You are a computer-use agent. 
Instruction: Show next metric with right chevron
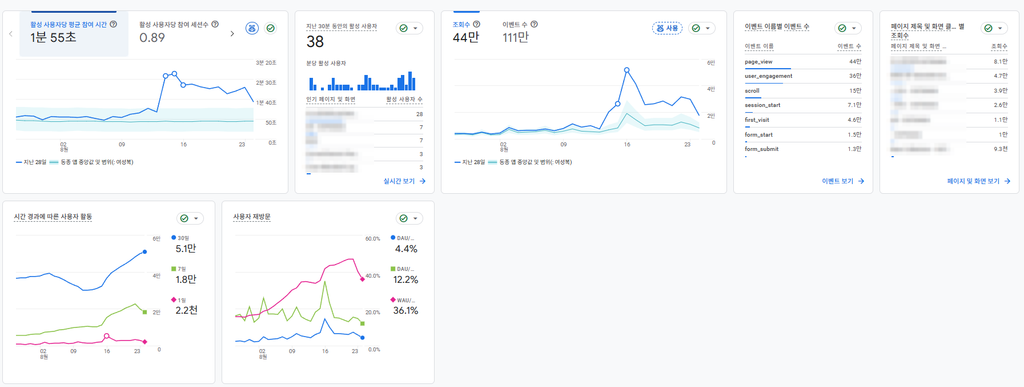(x=232, y=33)
